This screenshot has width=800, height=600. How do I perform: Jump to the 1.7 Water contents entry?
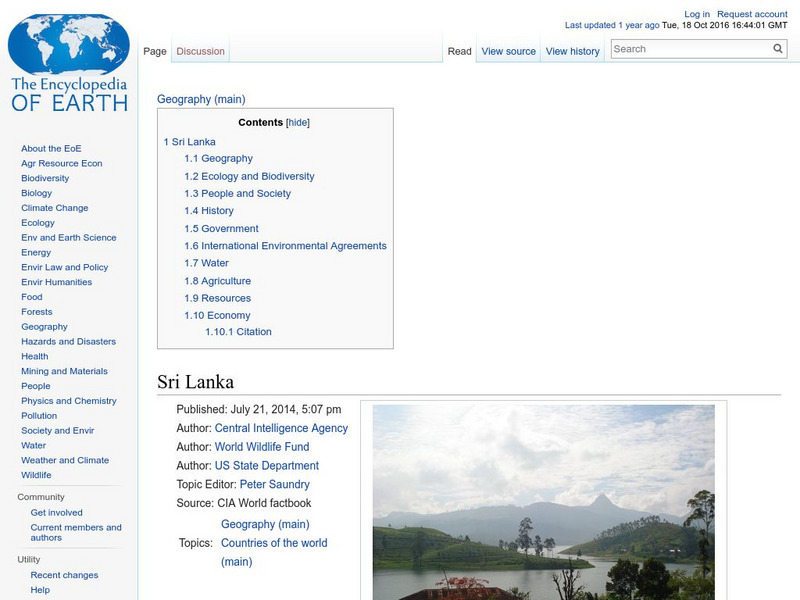(x=207, y=263)
